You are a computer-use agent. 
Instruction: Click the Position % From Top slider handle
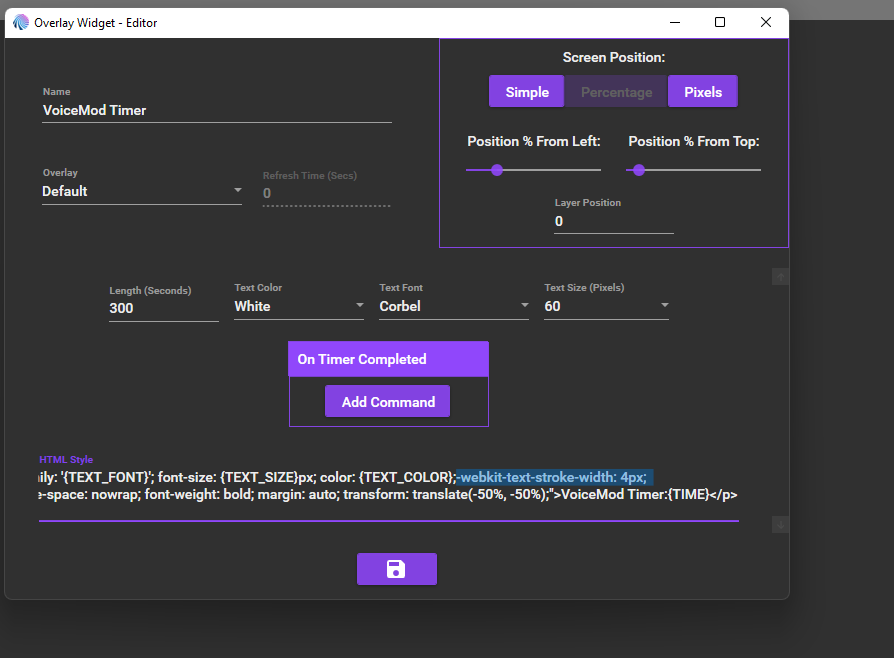639,170
